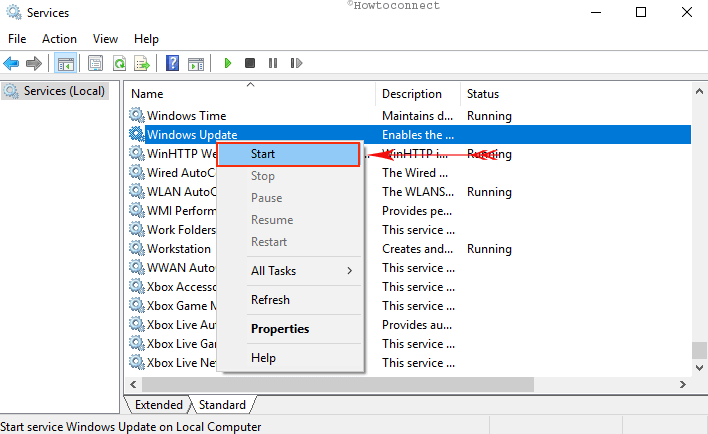708x434 pixels.
Task: Maximize the Services window
Action: click(641, 12)
